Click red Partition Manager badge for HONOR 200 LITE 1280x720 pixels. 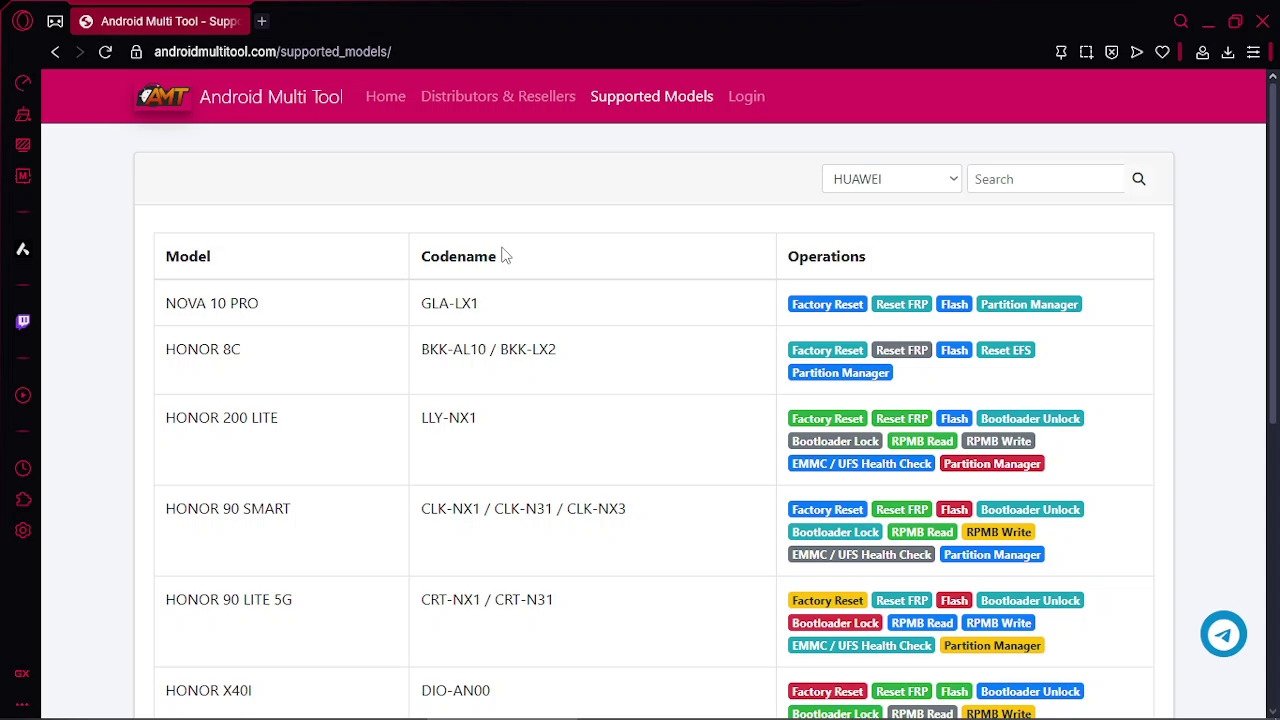tap(992, 464)
